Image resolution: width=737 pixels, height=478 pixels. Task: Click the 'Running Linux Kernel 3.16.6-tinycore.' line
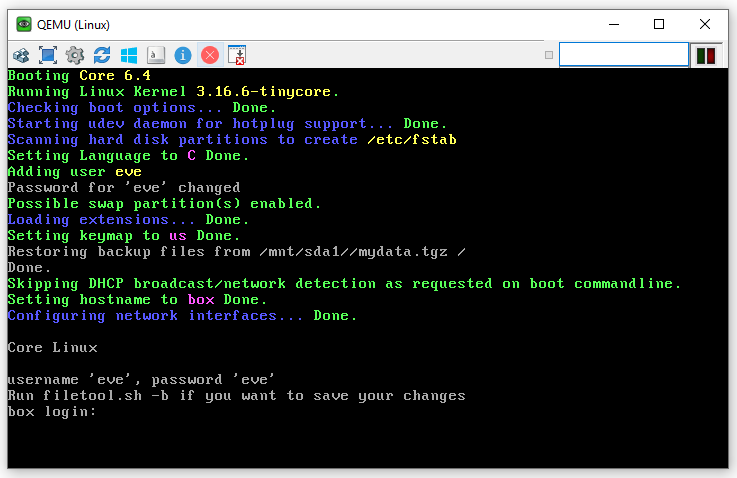(173, 92)
